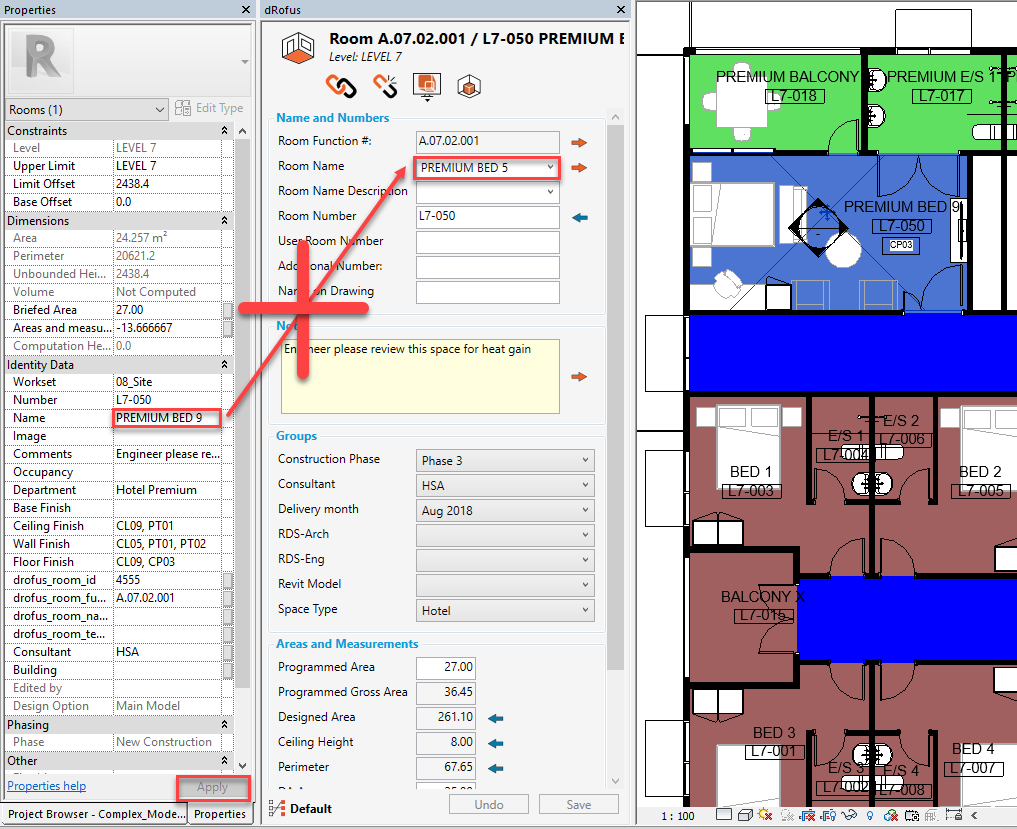Open the Room Name dropdown

[x=550, y=167]
